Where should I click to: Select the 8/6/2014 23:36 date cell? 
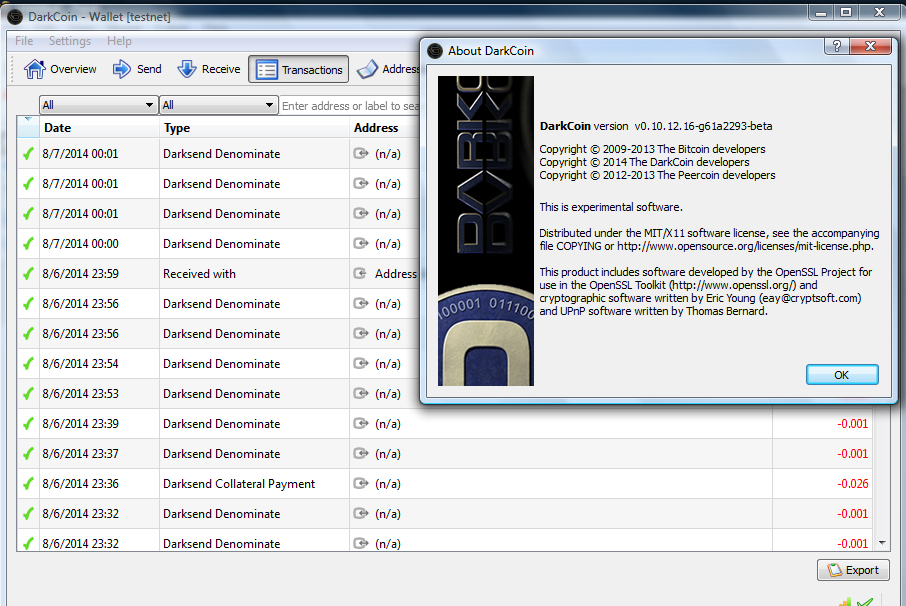[x=99, y=484]
